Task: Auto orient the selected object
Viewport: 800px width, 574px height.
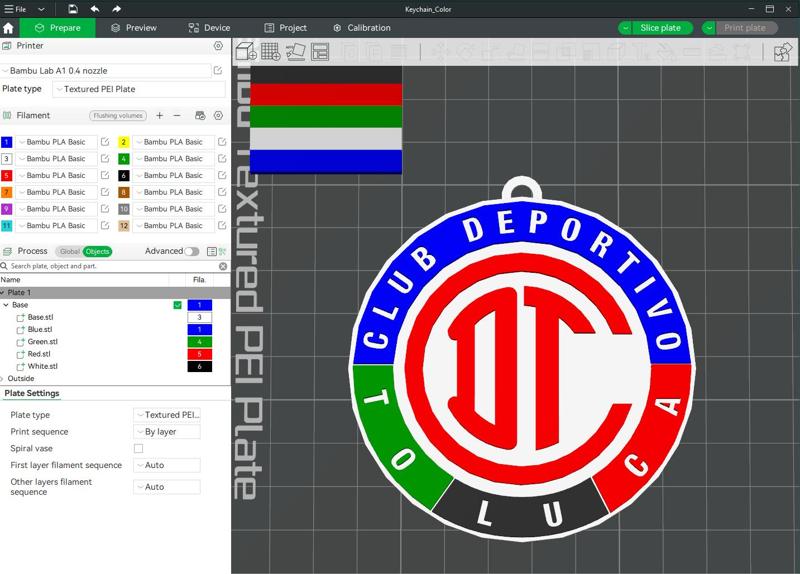Action: point(295,52)
